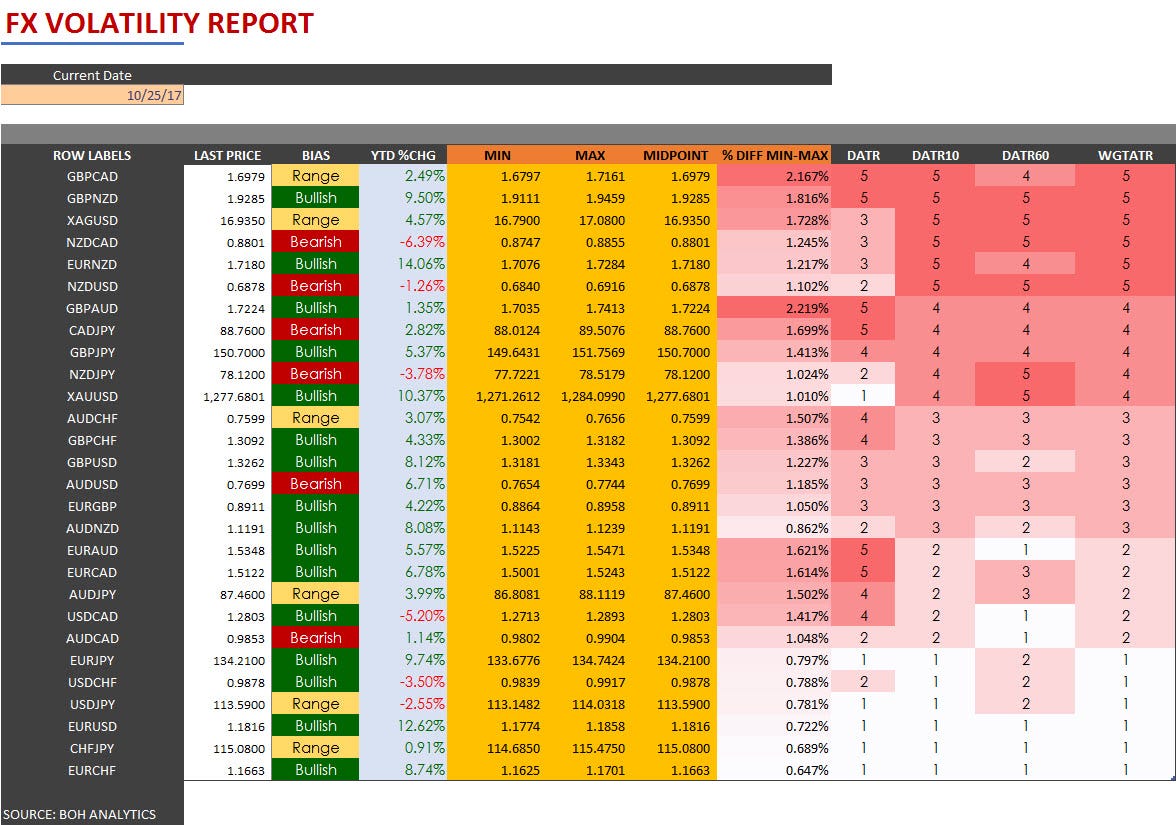The image size is (1176, 825).
Task: Select the GBPCHF row label
Action: click(x=92, y=441)
